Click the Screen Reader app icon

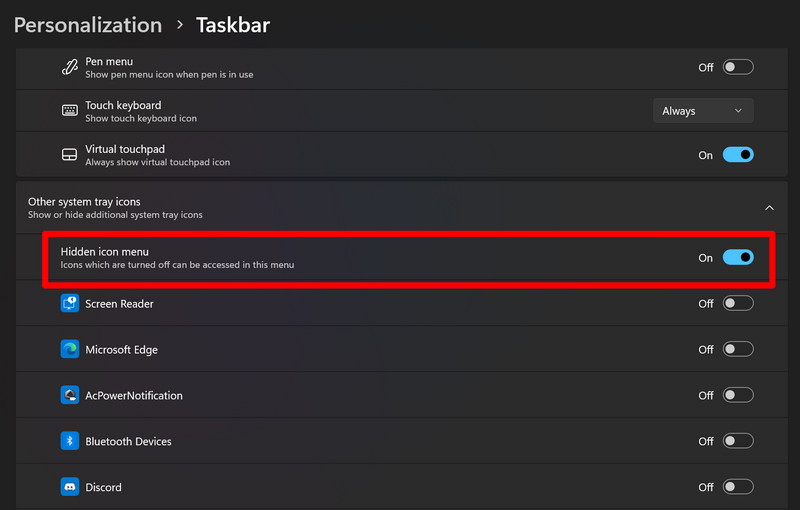[x=70, y=303]
